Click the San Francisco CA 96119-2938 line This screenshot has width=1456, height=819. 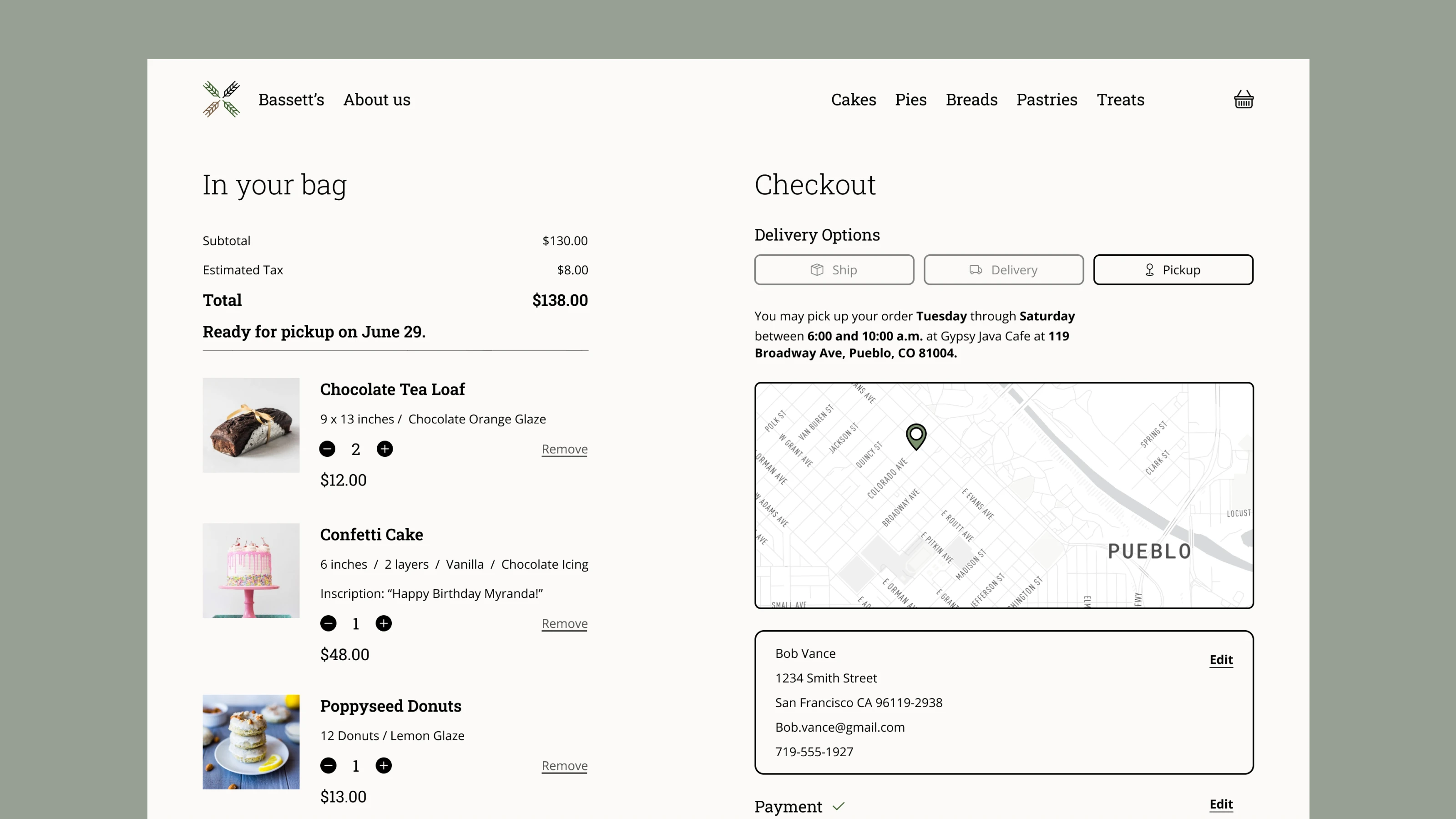[859, 703]
